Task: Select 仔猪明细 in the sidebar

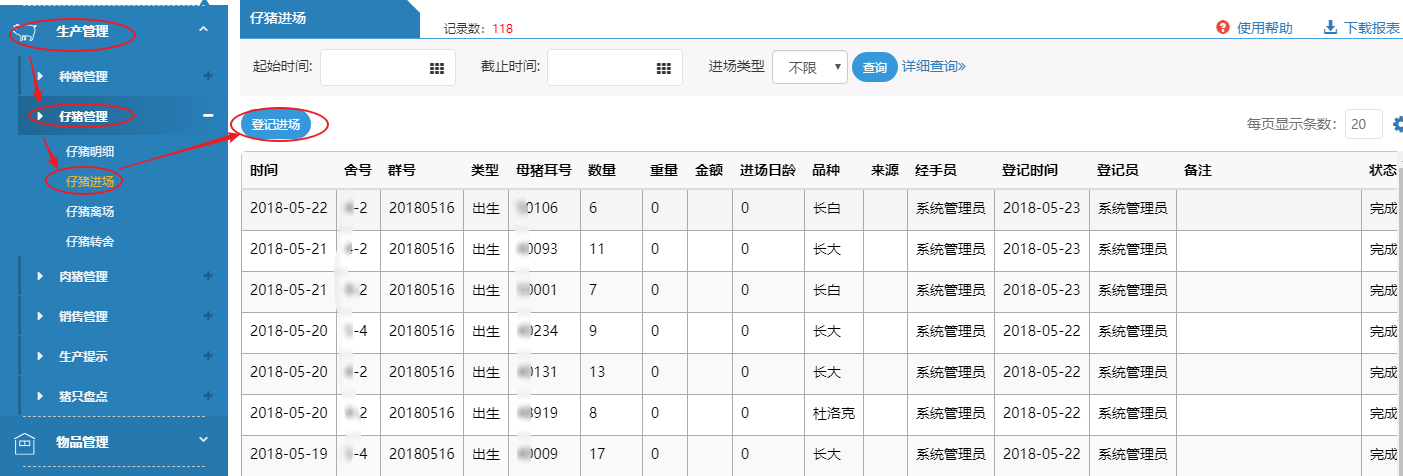Action: (x=90, y=151)
